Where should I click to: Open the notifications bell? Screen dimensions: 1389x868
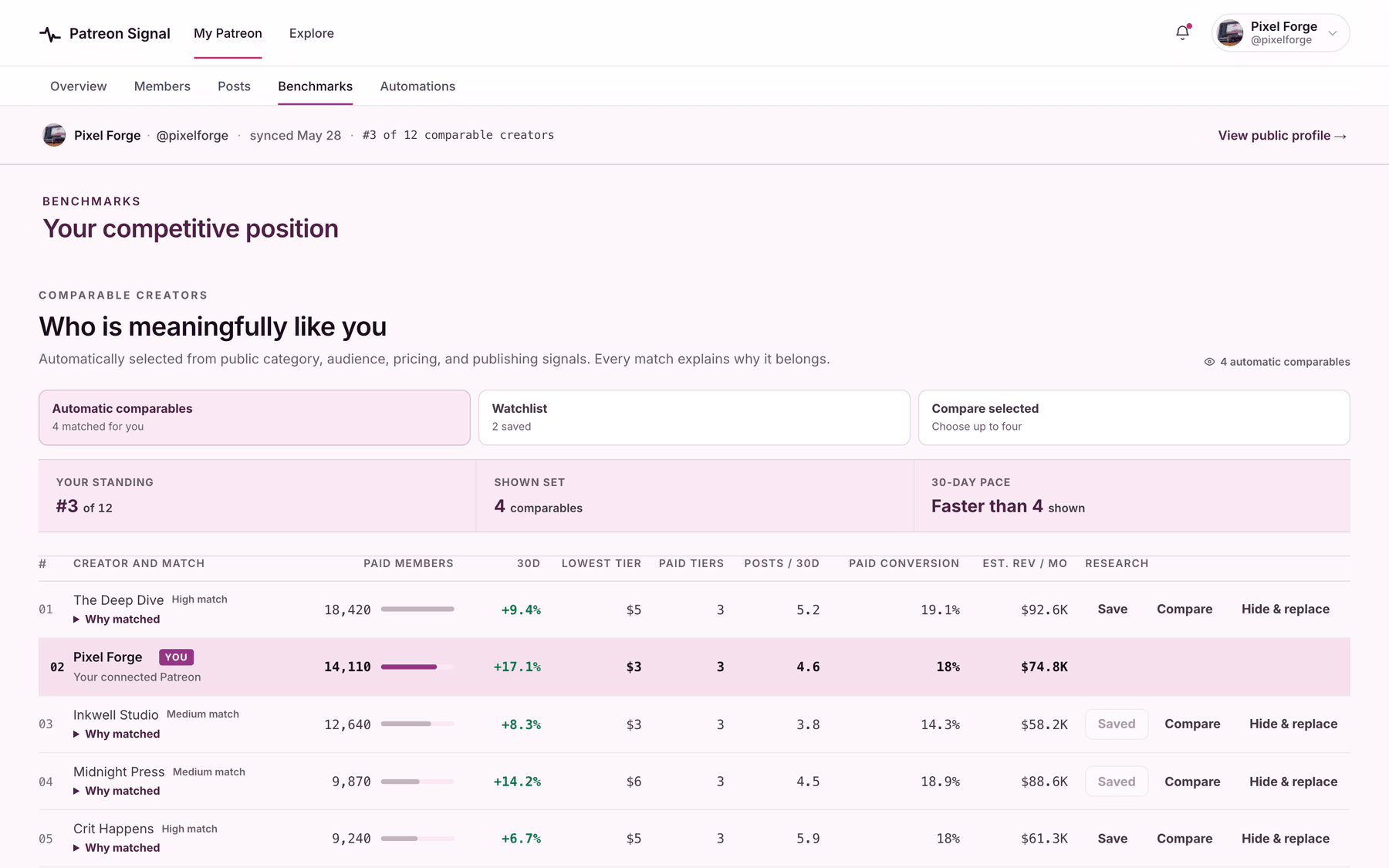(x=1182, y=32)
